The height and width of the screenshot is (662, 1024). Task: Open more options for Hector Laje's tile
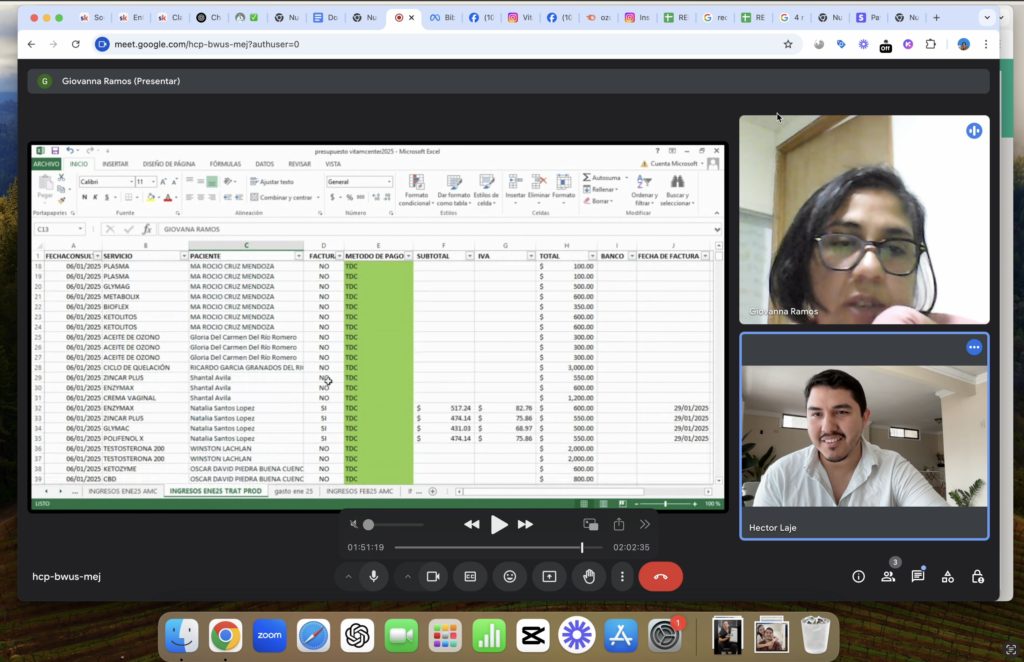[x=973, y=347]
